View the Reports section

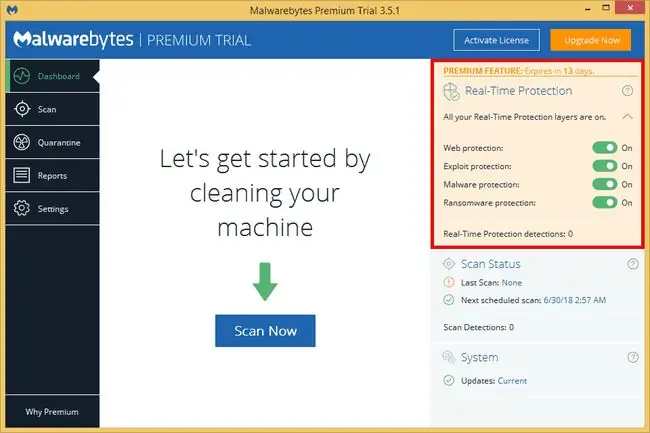pyautogui.click(x=53, y=175)
